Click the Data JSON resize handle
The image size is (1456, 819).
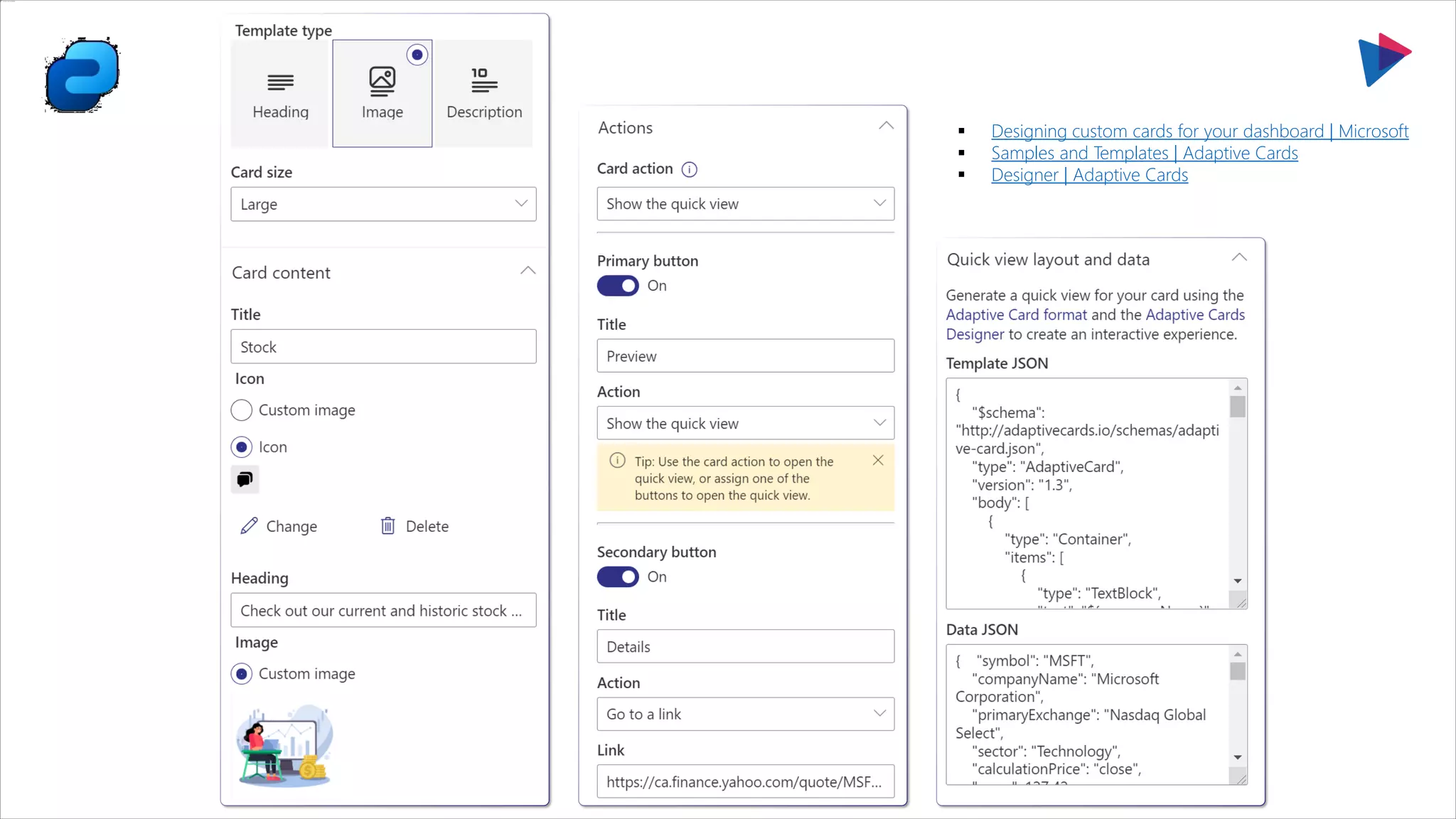1241,778
